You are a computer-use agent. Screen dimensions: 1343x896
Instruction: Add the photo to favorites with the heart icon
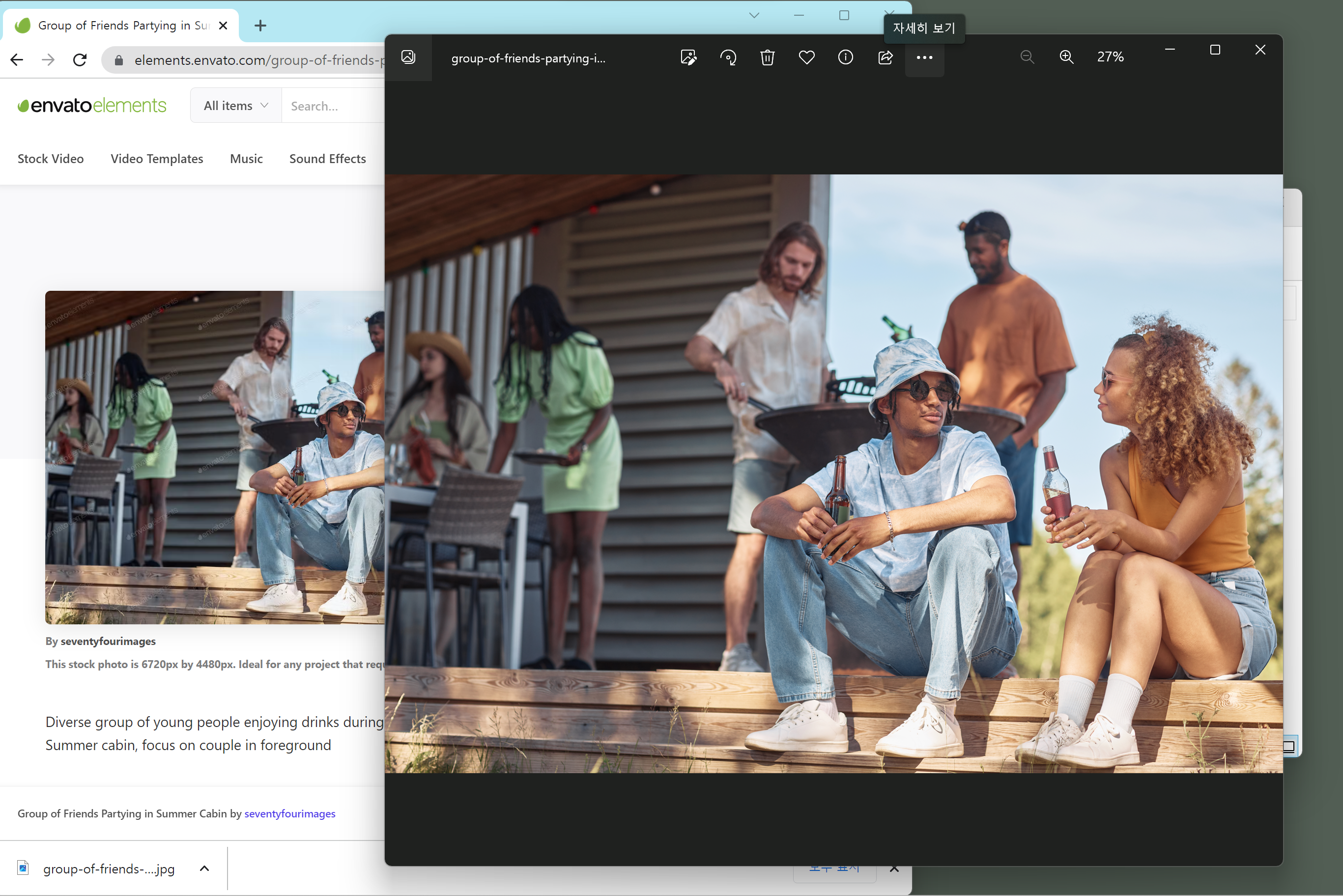(x=806, y=57)
